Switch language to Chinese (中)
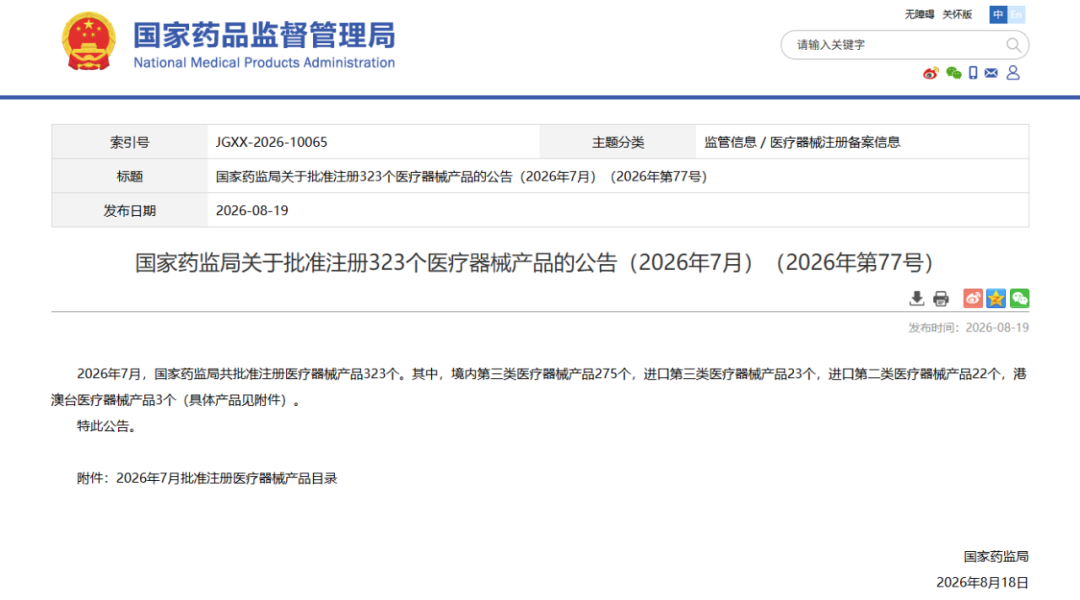The height and width of the screenshot is (600, 1080). 998,14
